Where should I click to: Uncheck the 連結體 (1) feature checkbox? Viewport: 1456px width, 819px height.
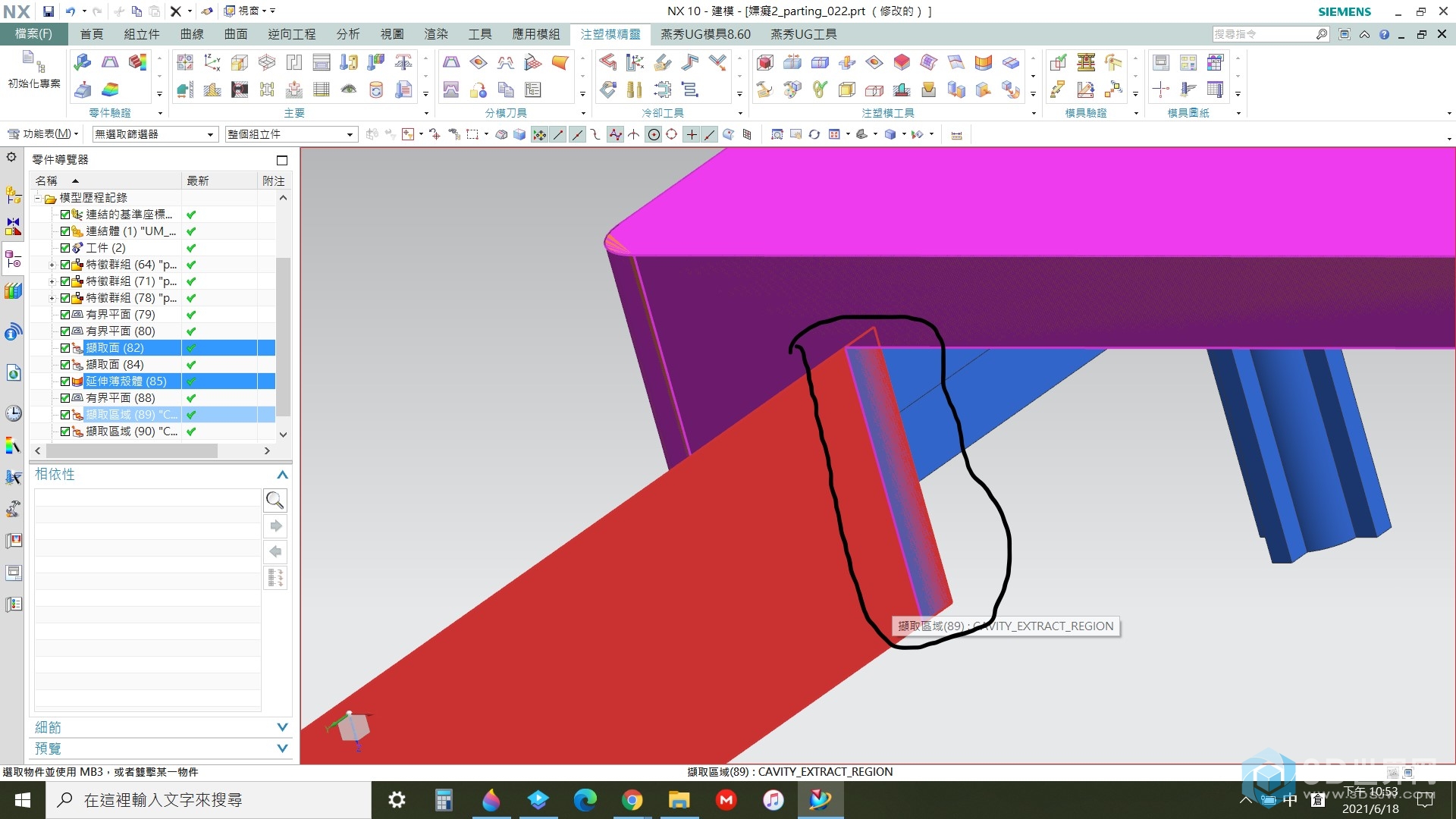click(65, 231)
